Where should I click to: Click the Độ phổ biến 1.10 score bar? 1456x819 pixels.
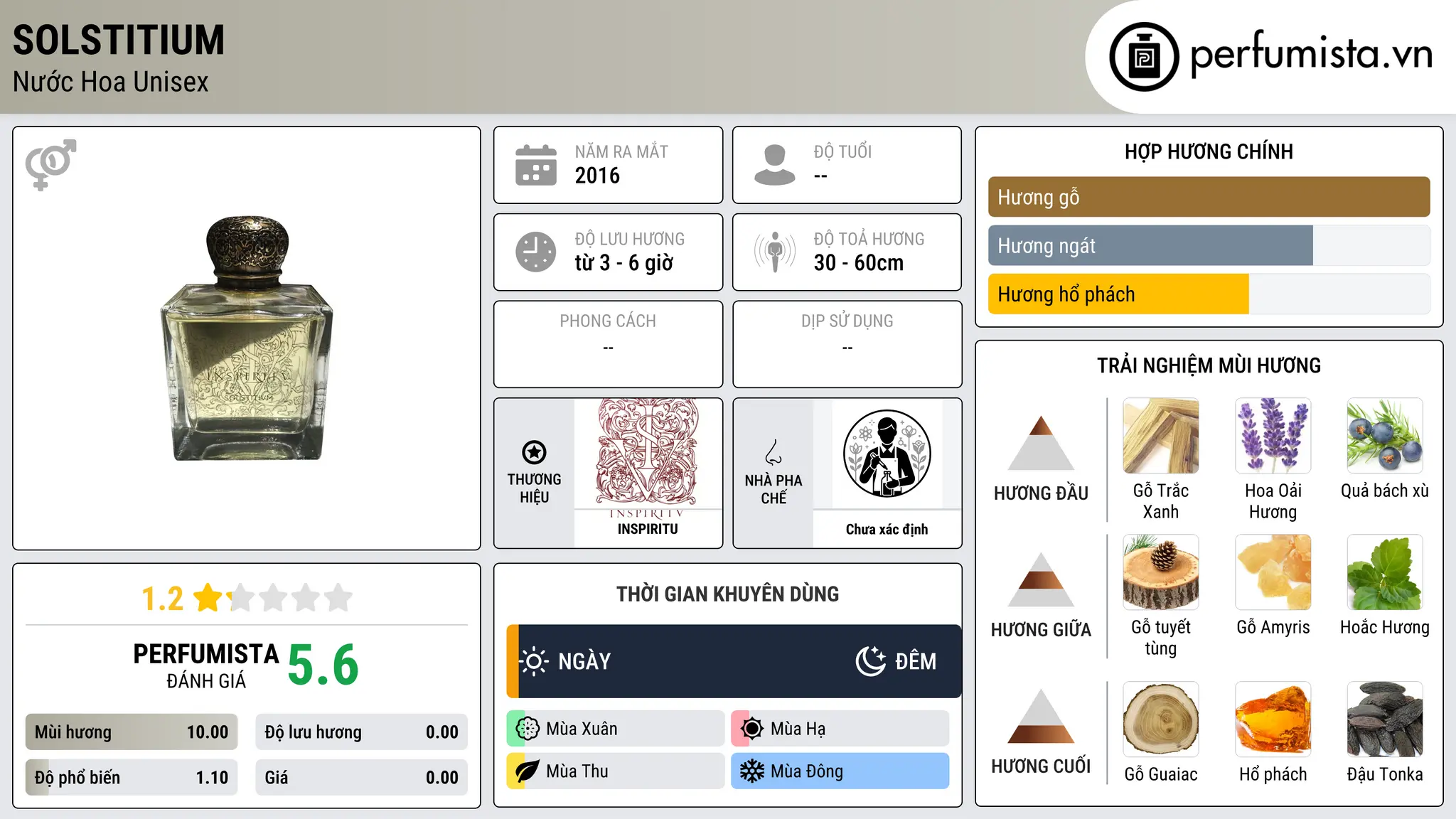click(x=132, y=777)
